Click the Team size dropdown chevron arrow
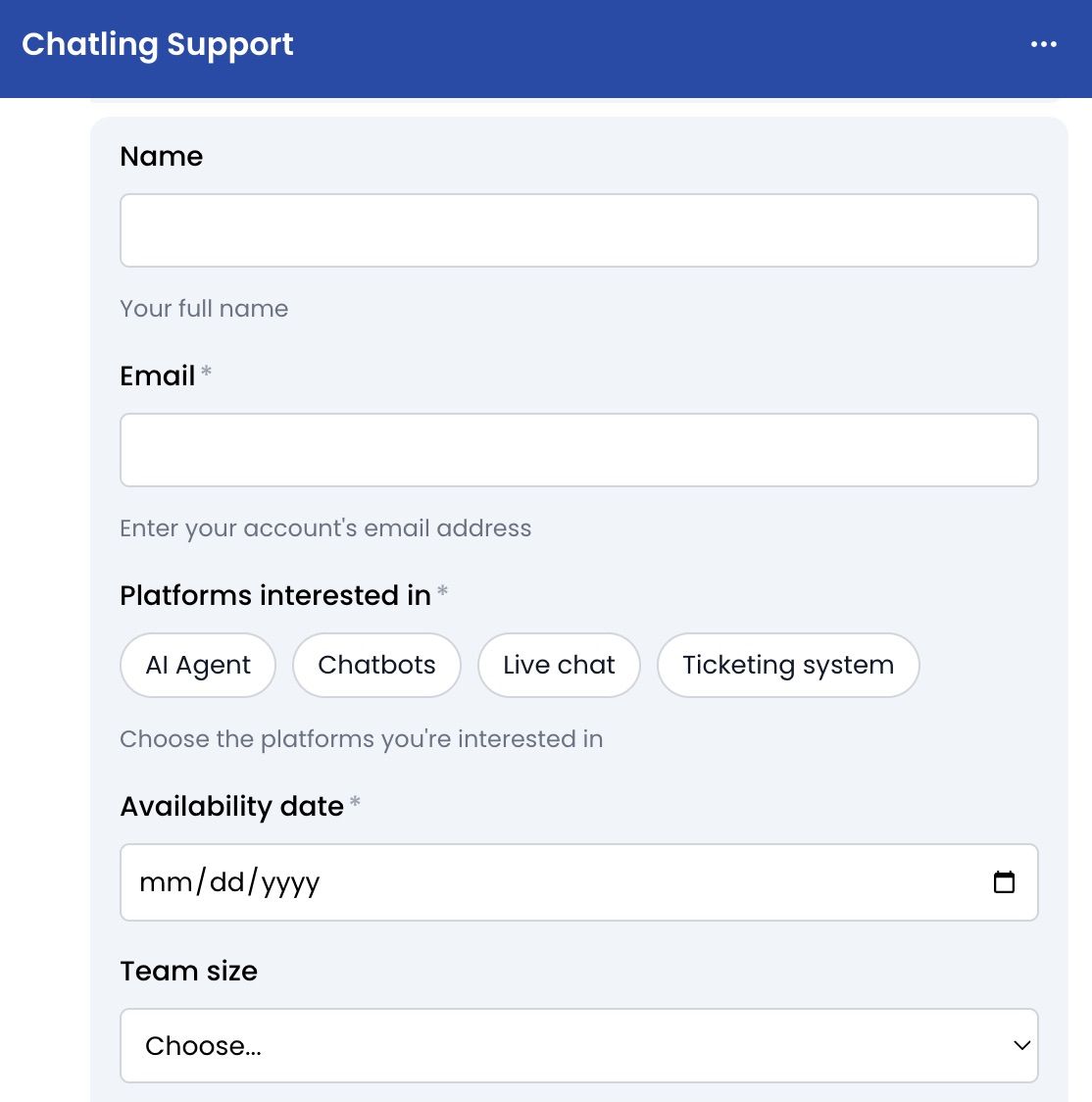This screenshot has width=1092, height=1102. (x=1021, y=1046)
